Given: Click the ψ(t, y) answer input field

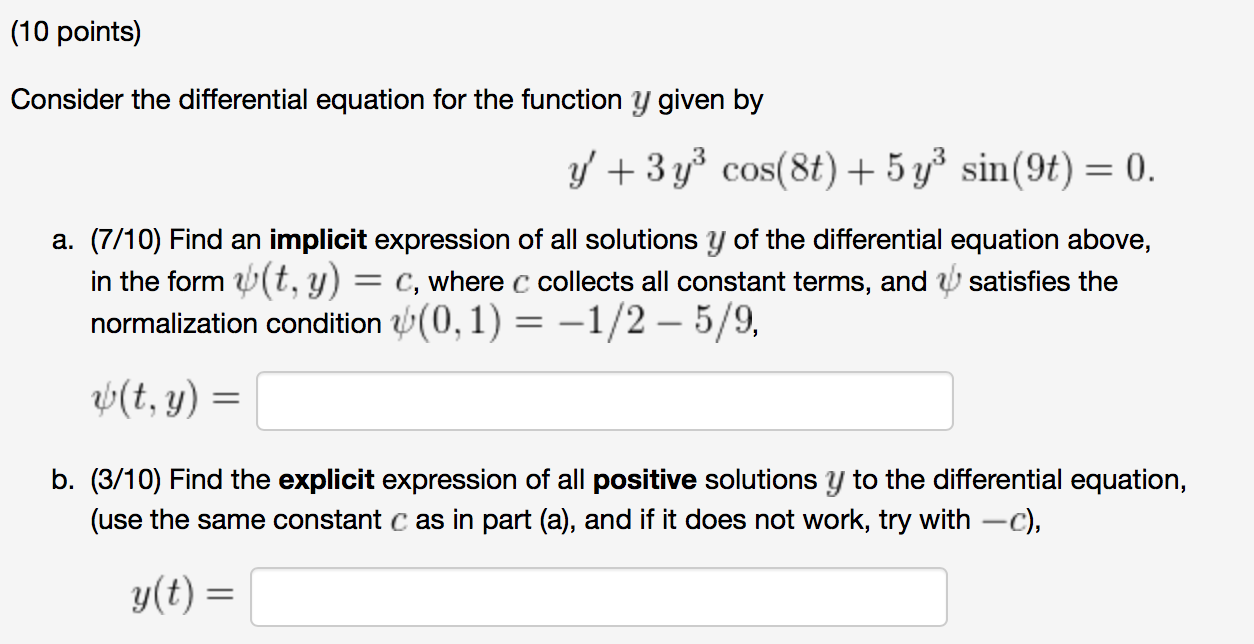Looking at the screenshot, I should 604,400.
